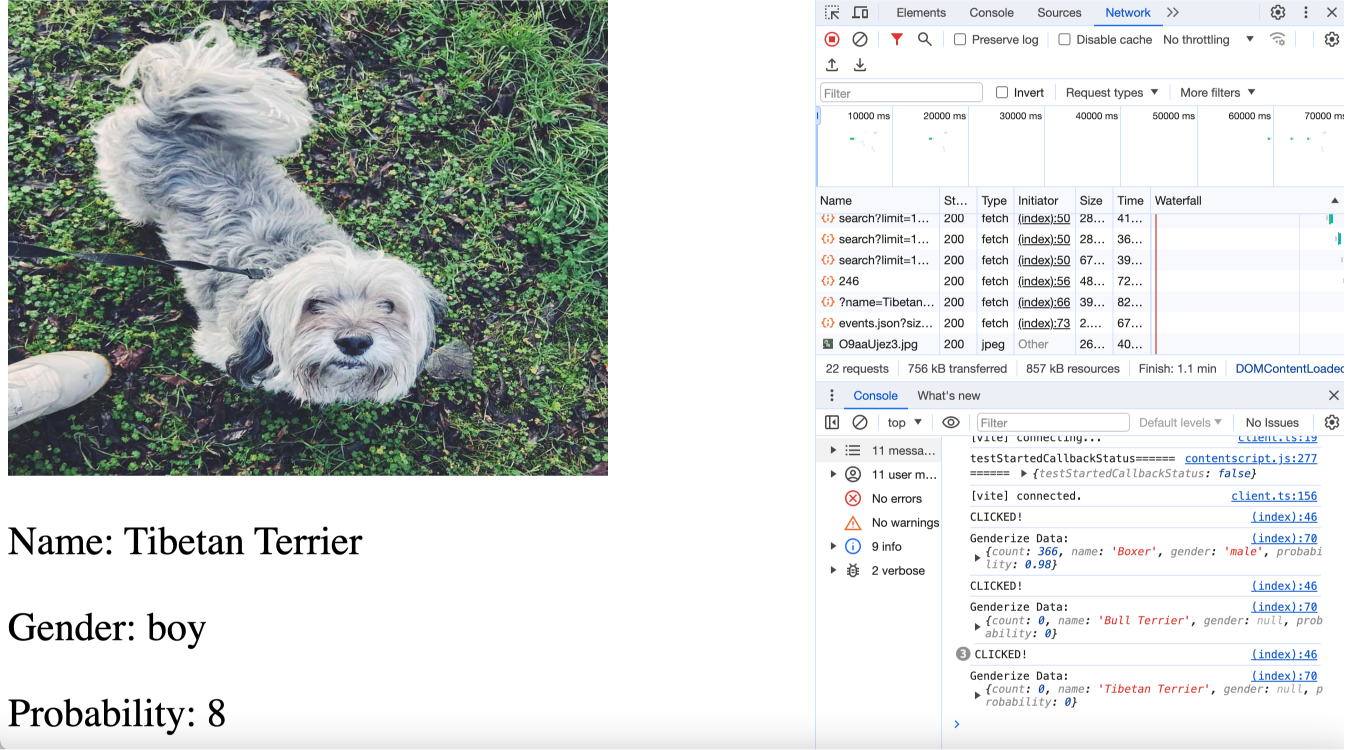Focus the console Filter input field
This screenshot has height=750, width=1345.
pos(1053,423)
